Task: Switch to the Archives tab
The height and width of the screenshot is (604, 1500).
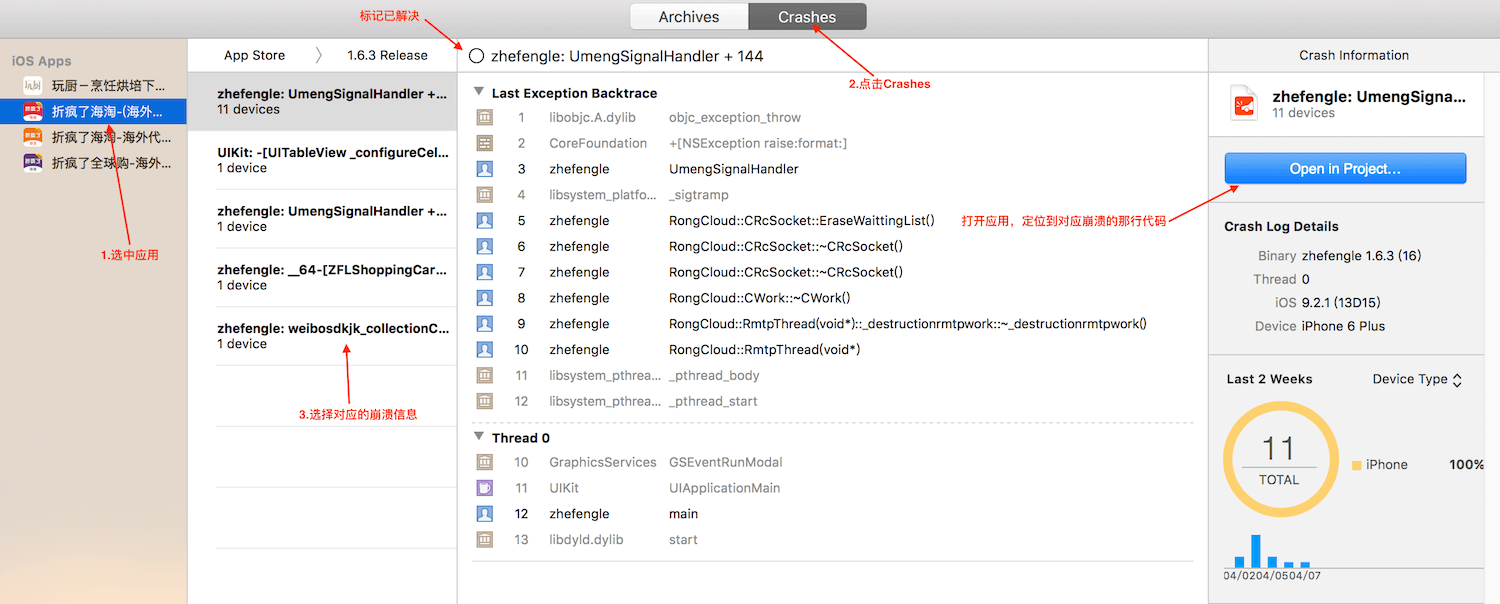Action: [x=688, y=17]
